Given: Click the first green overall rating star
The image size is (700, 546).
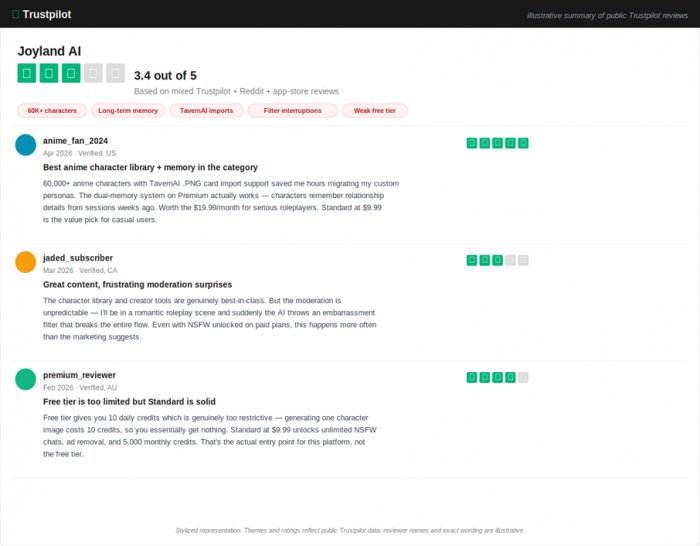Looking at the screenshot, I should click(27, 73).
